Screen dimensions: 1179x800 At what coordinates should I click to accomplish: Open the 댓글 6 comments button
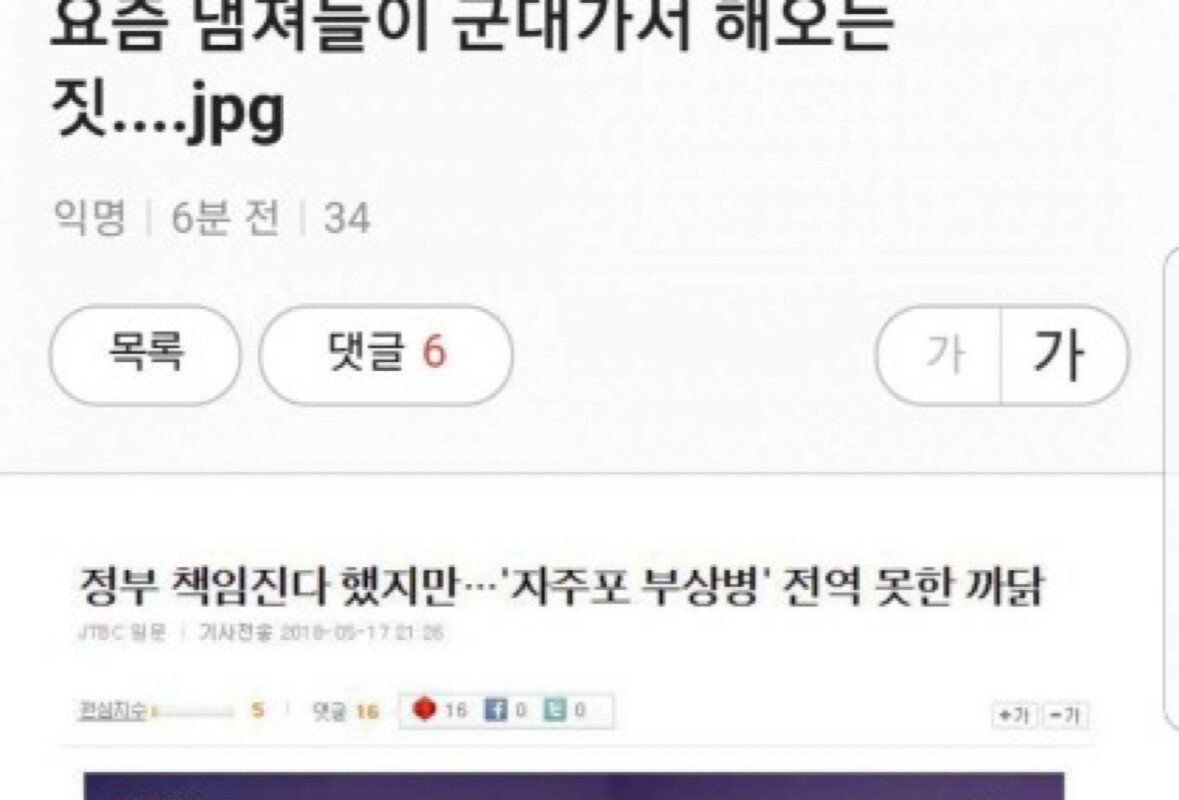coord(386,355)
